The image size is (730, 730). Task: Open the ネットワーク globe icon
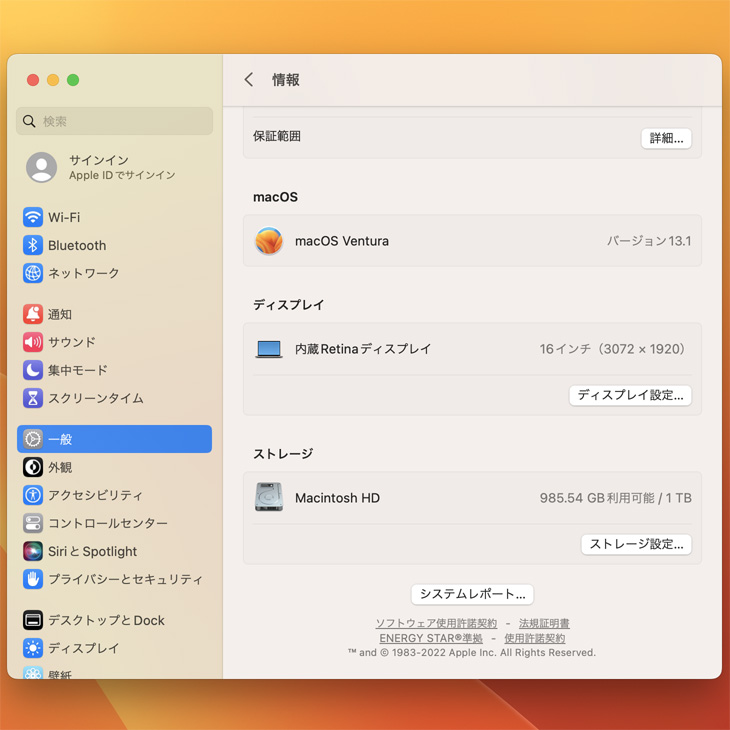click(x=33, y=273)
